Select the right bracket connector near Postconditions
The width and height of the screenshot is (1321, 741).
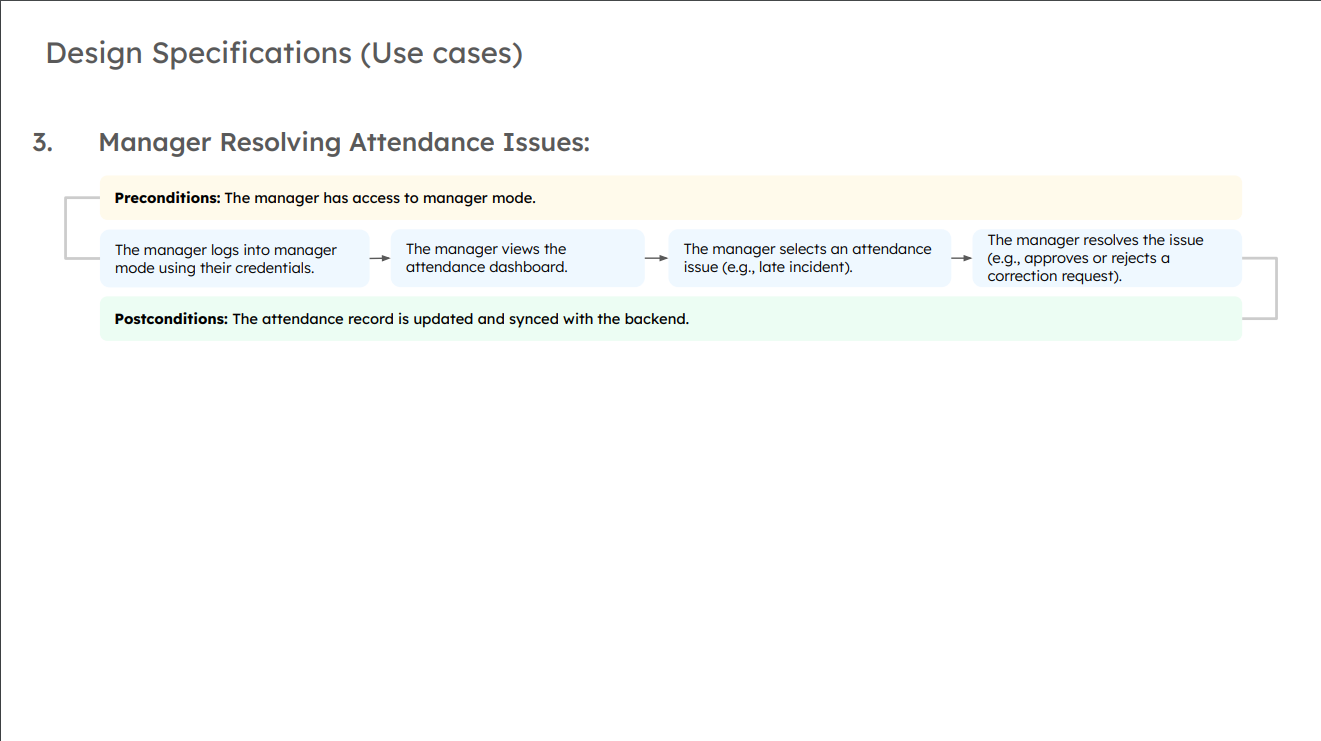[x=1275, y=288]
